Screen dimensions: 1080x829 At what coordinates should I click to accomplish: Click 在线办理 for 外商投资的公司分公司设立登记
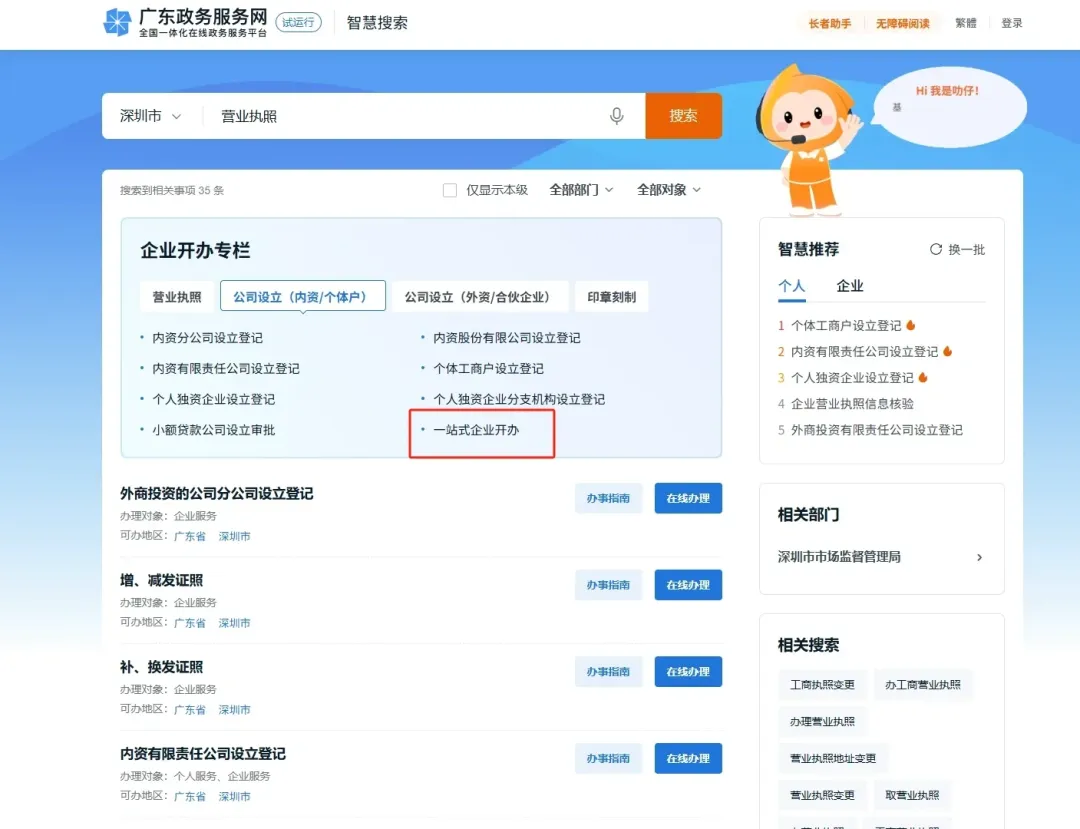pyautogui.click(x=688, y=498)
